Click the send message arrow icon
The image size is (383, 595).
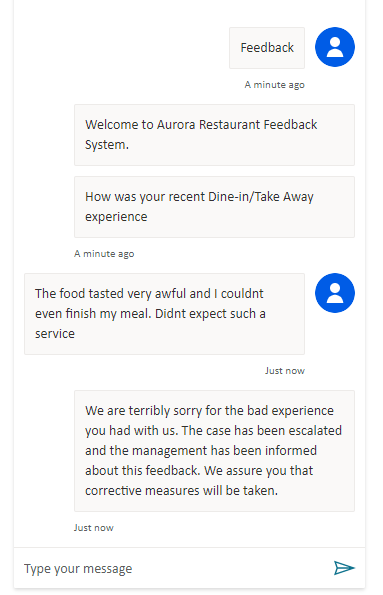pyautogui.click(x=344, y=568)
